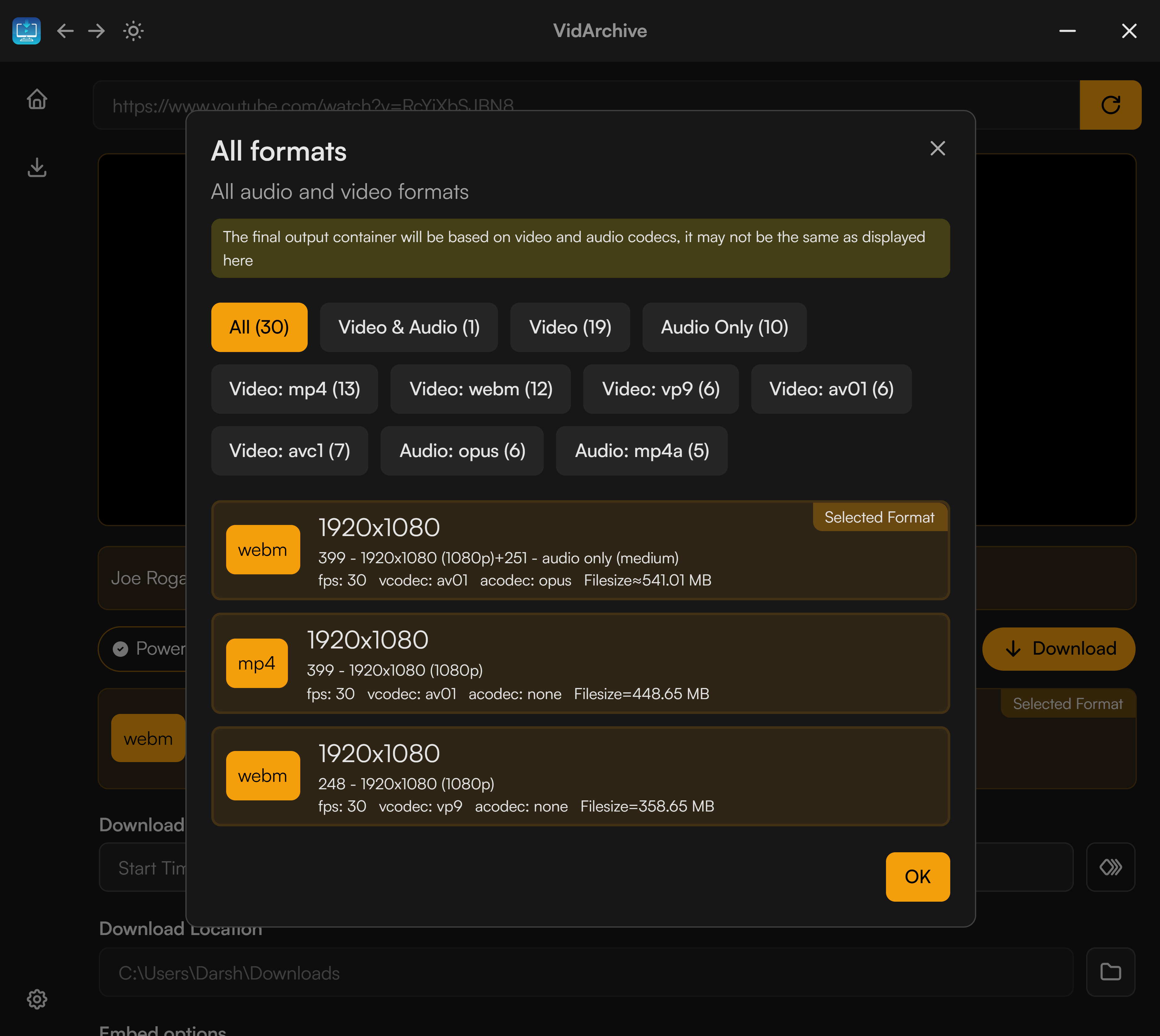Open the speed options next to Start Time
1160x1036 pixels.
pos(1110,867)
